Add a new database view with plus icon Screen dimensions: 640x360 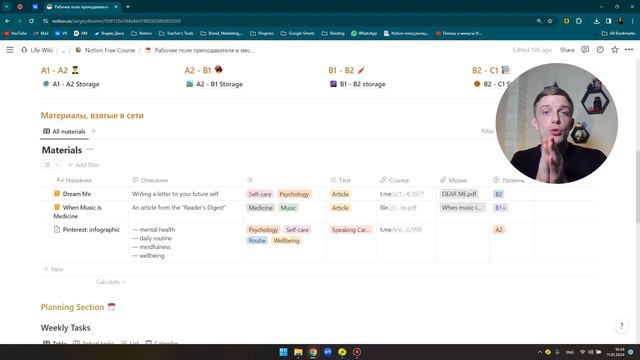93,131
